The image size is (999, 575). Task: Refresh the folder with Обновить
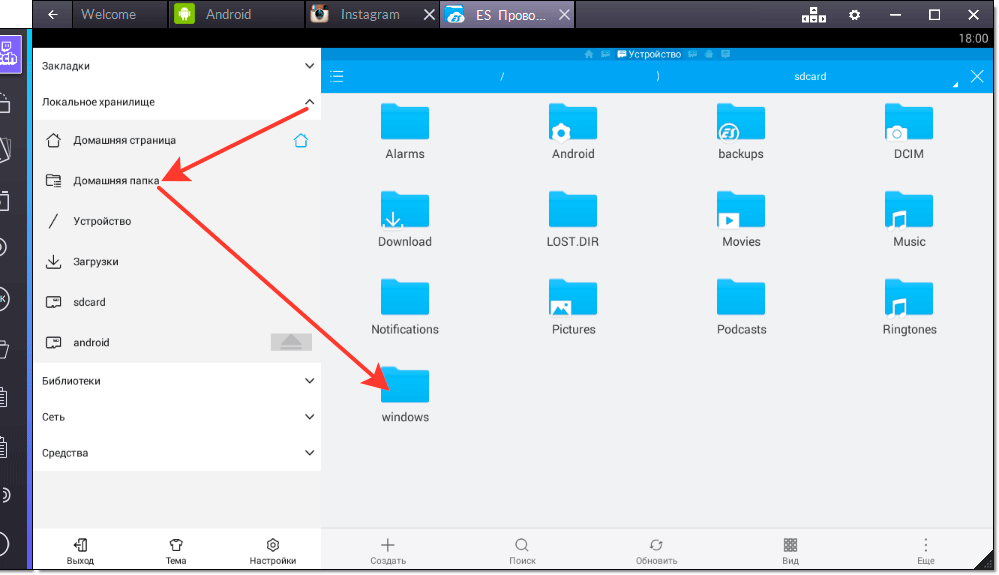pyautogui.click(x=656, y=551)
